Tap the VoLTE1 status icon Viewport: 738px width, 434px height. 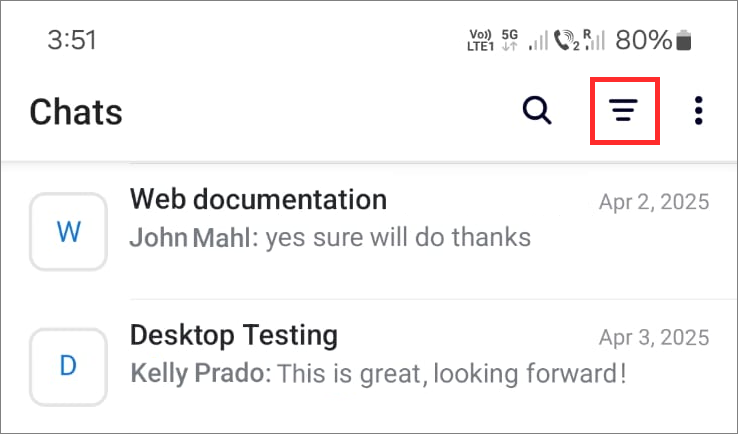click(481, 40)
